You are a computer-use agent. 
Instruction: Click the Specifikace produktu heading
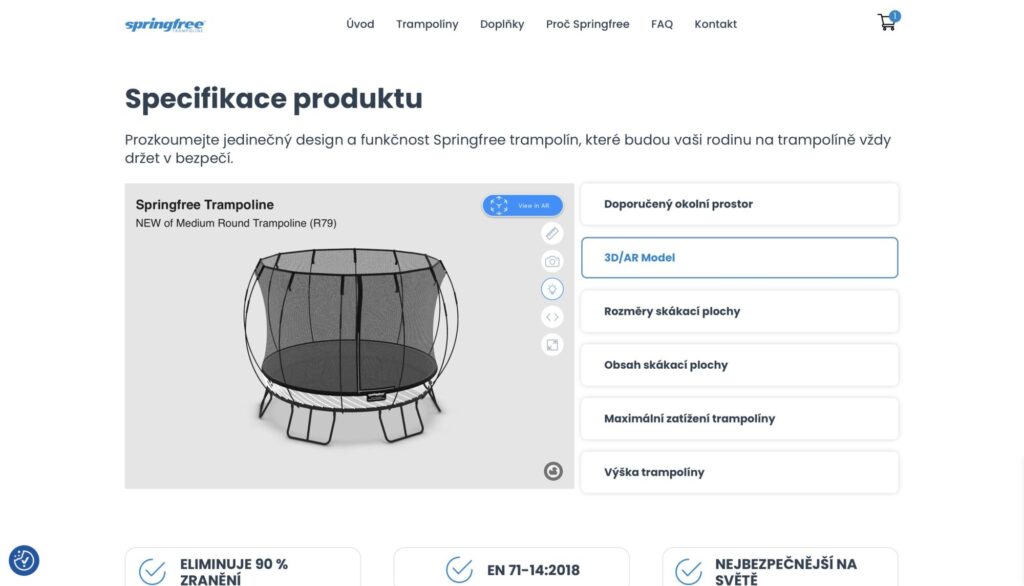pyautogui.click(x=274, y=99)
